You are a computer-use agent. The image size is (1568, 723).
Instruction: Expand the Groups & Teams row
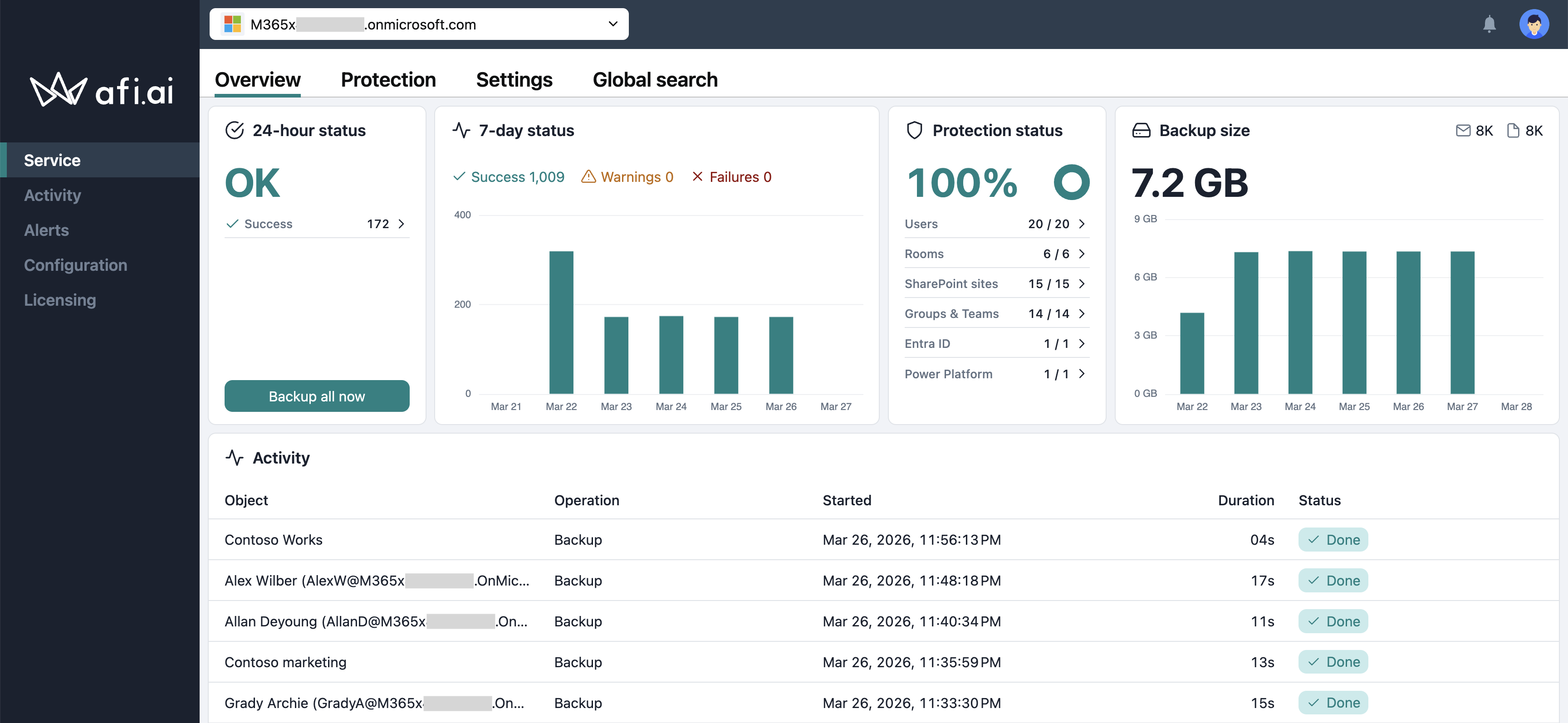[x=1082, y=313]
